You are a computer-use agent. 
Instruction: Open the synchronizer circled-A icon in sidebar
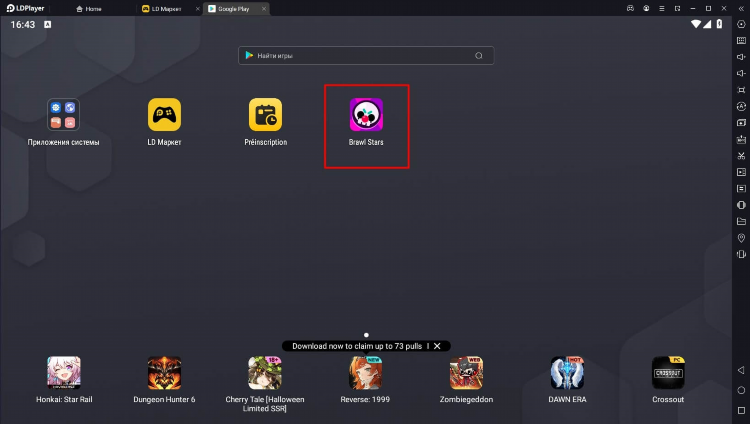(x=741, y=106)
